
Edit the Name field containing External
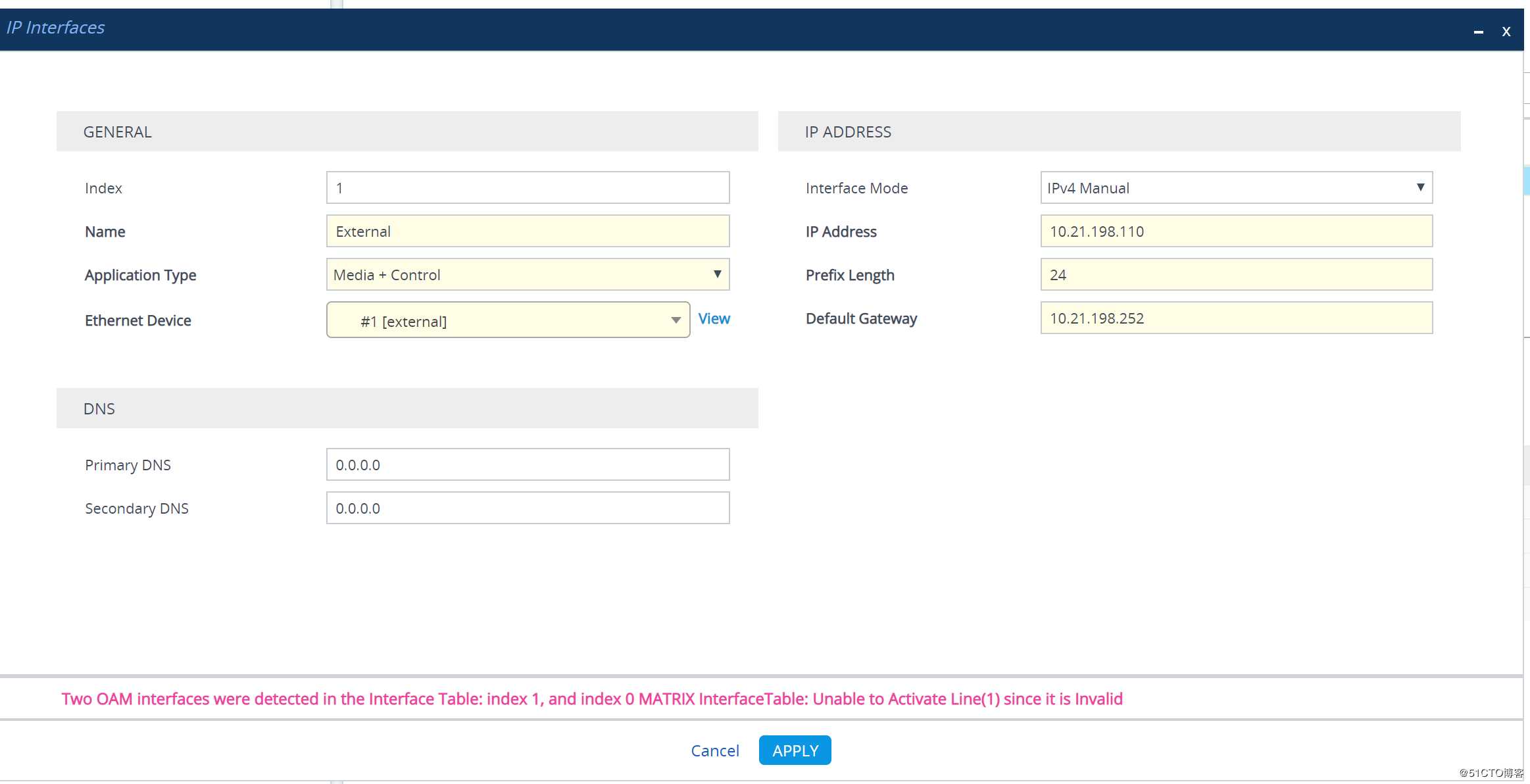tap(528, 232)
